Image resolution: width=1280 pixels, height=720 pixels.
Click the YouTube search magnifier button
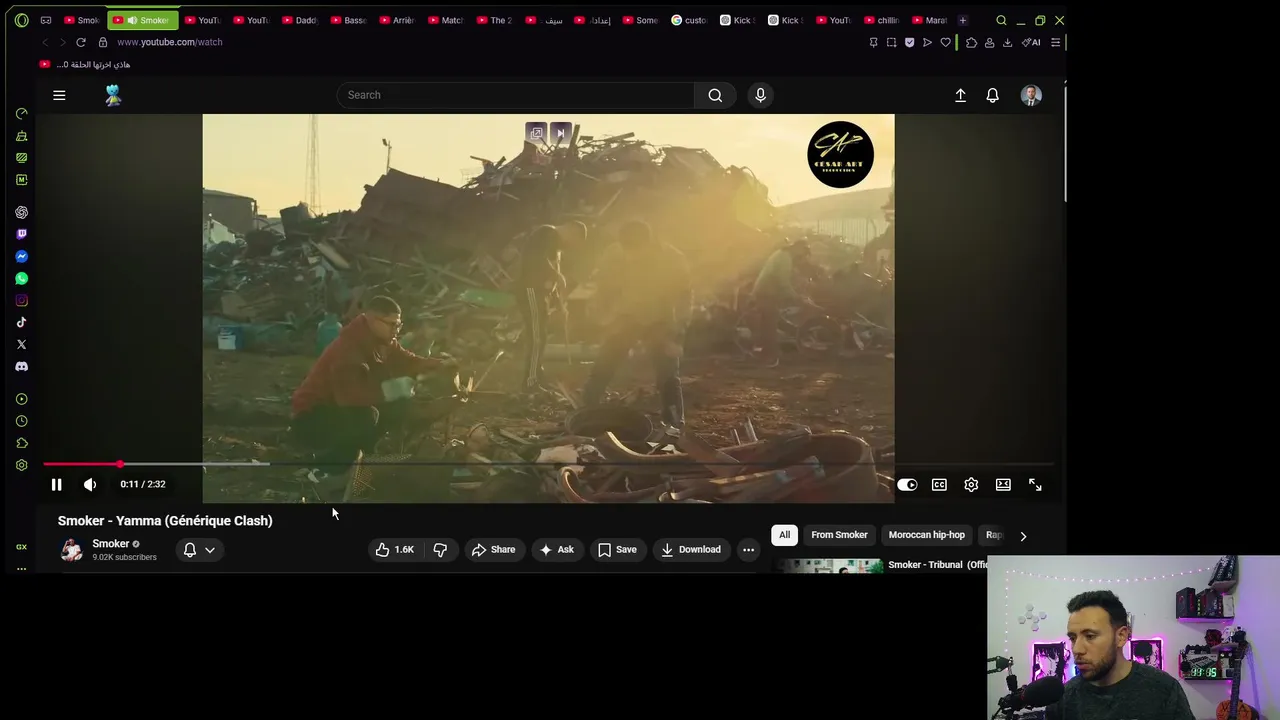(x=715, y=95)
